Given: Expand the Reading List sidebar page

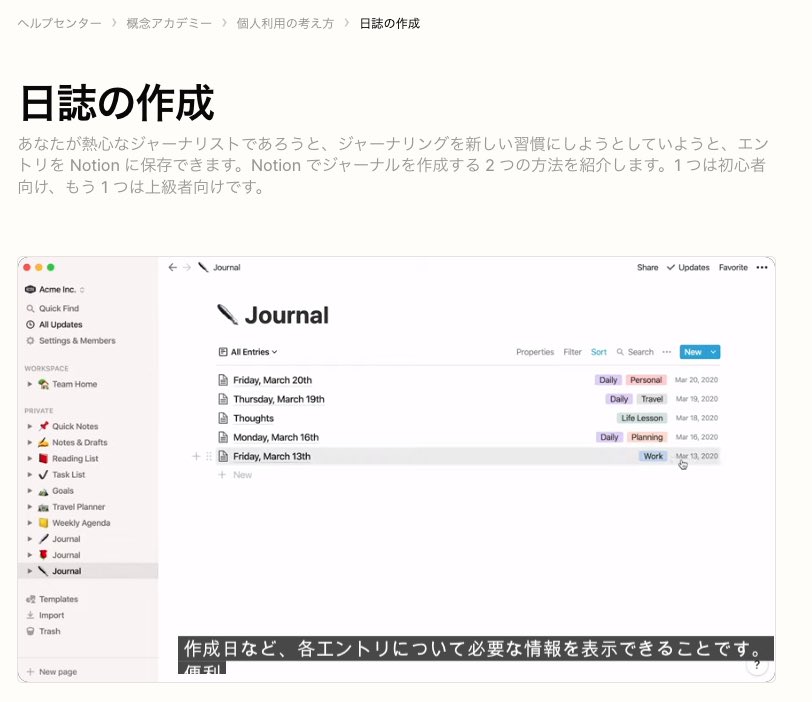Looking at the screenshot, I should tap(30, 458).
